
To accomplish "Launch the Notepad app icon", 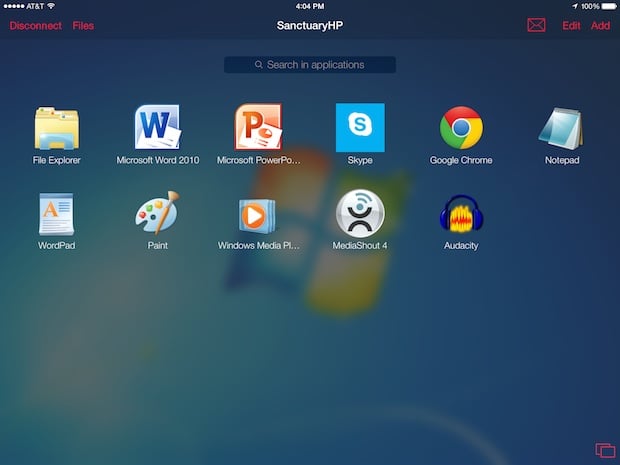I will point(561,129).
